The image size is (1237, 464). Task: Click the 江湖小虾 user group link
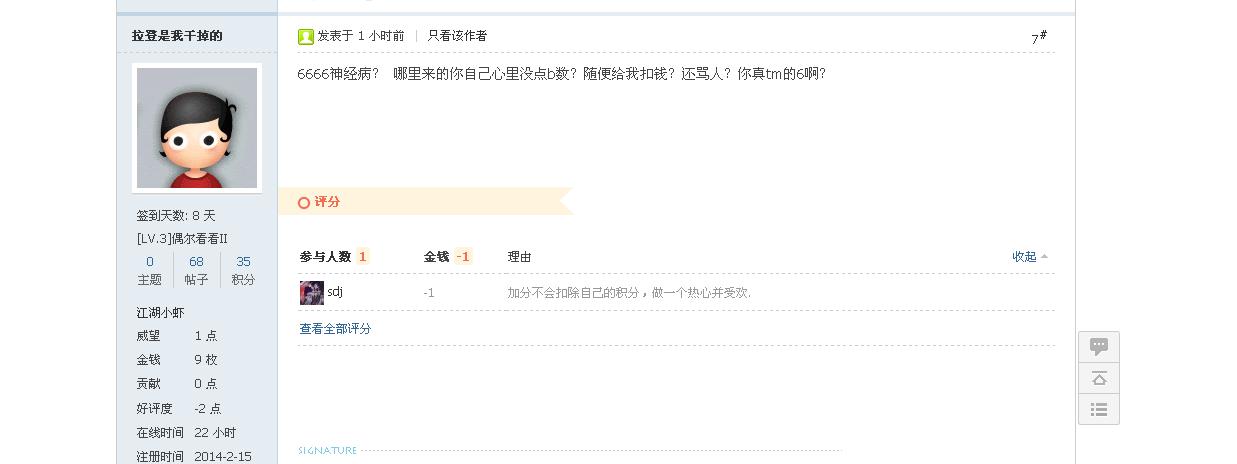[x=160, y=313]
